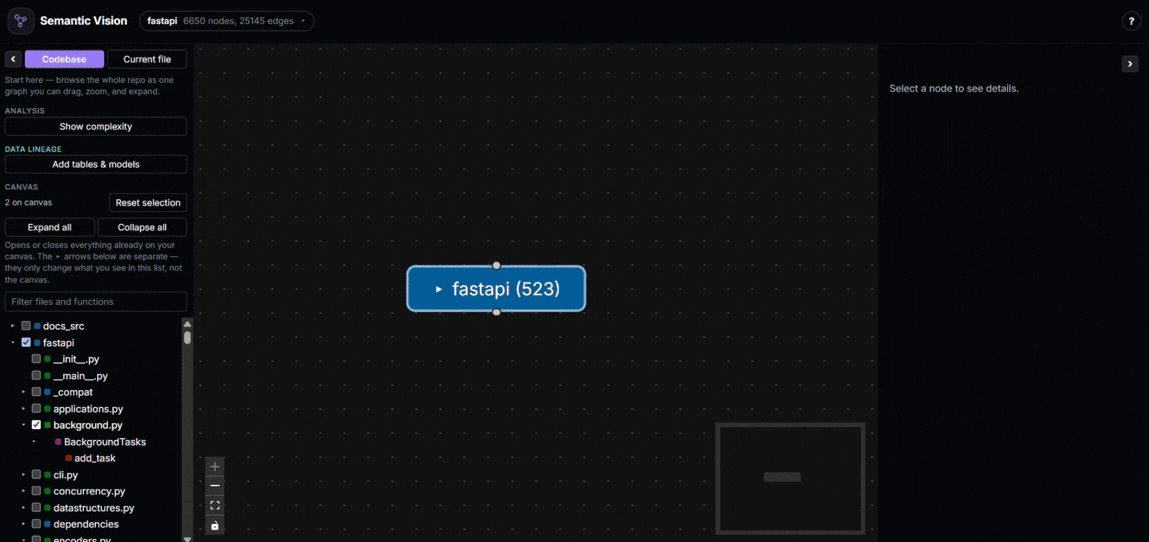This screenshot has height=542, width=1149.
Task: Expand fastapi (523) node arrow on canvas
Action: click(438, 289)
